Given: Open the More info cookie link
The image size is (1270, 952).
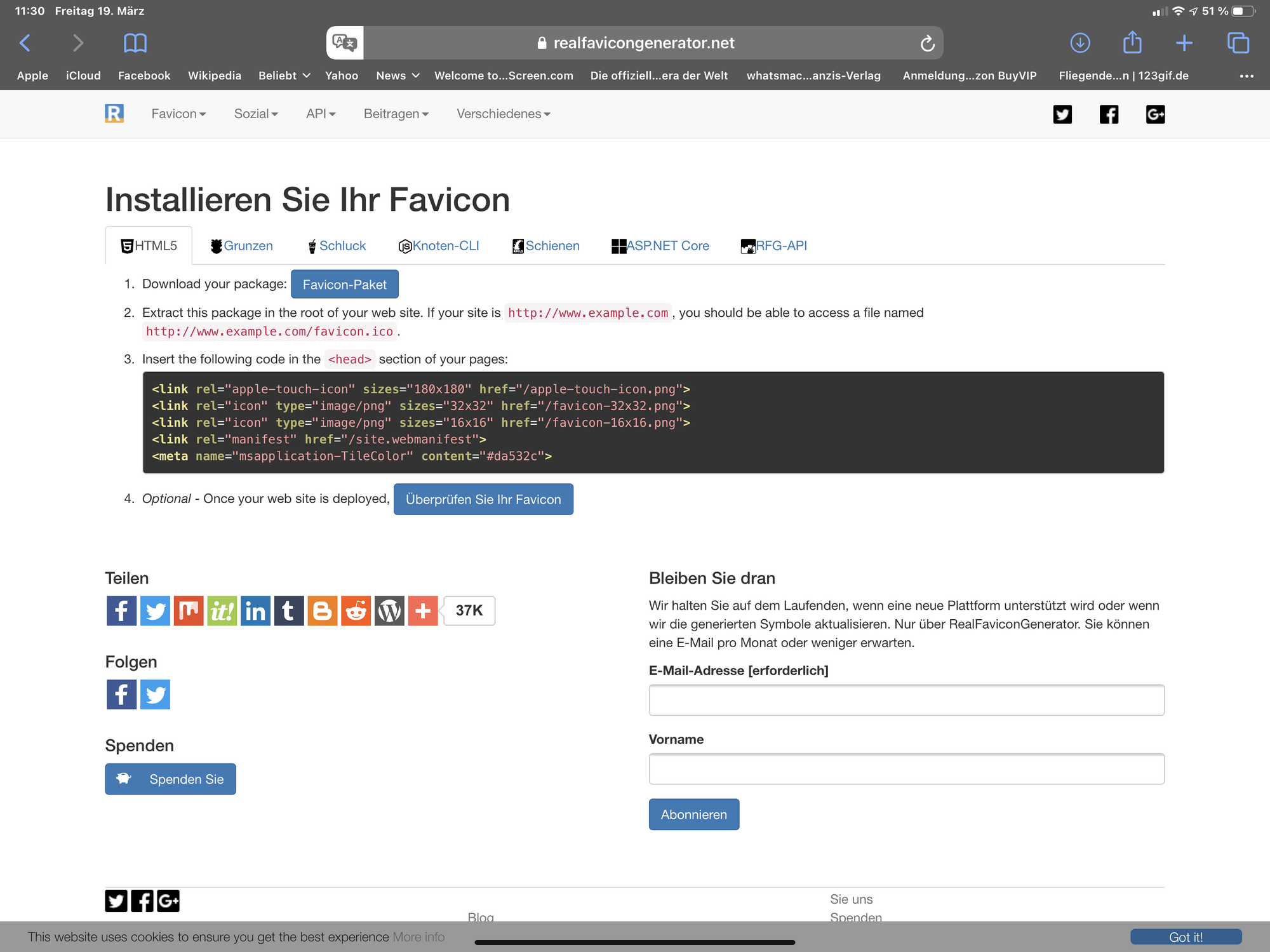Looking at the screenshot, I should [418, 937].
